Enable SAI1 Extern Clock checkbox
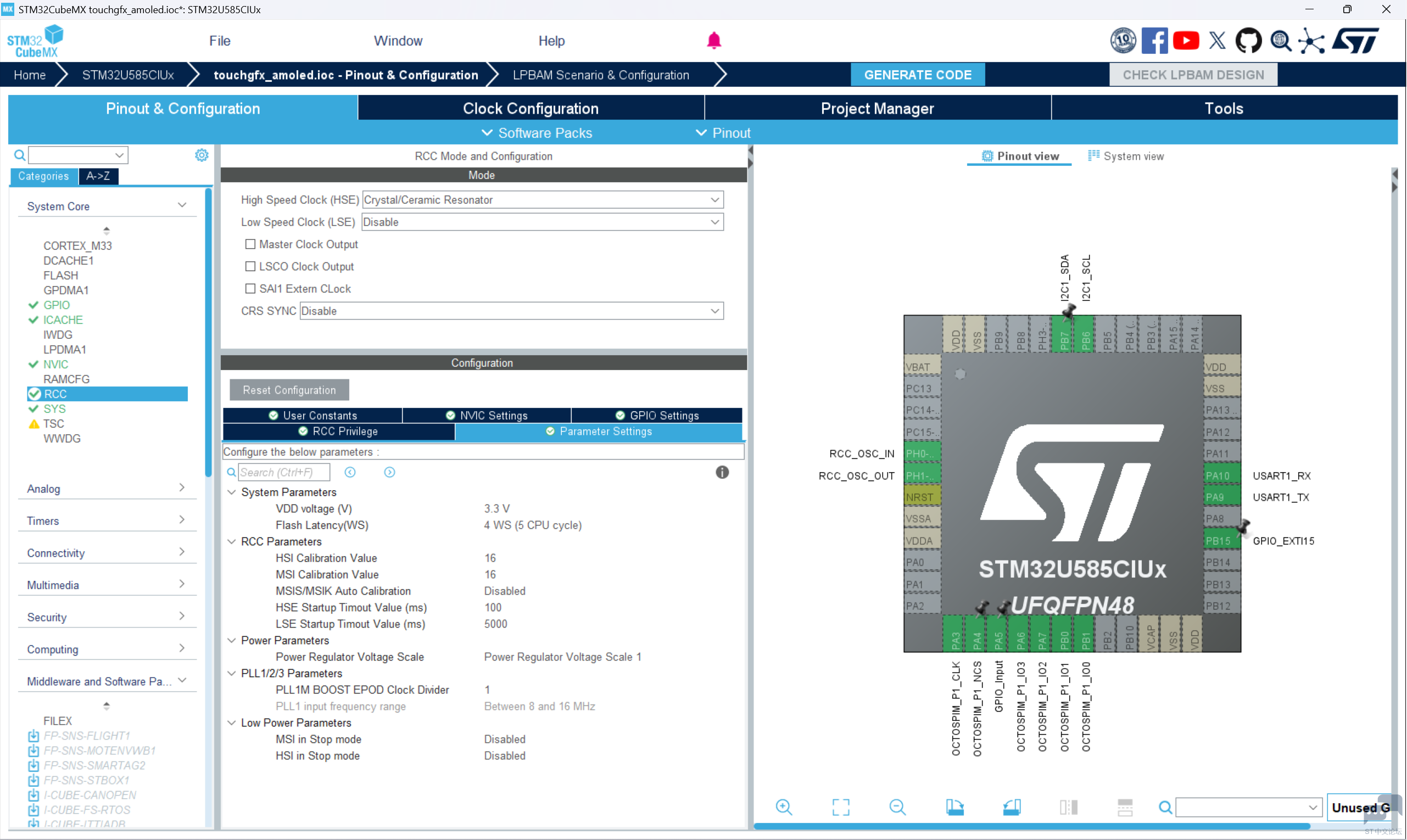Image resolution: width=1407 pixels, height=840 pixels. click(250, 288)
